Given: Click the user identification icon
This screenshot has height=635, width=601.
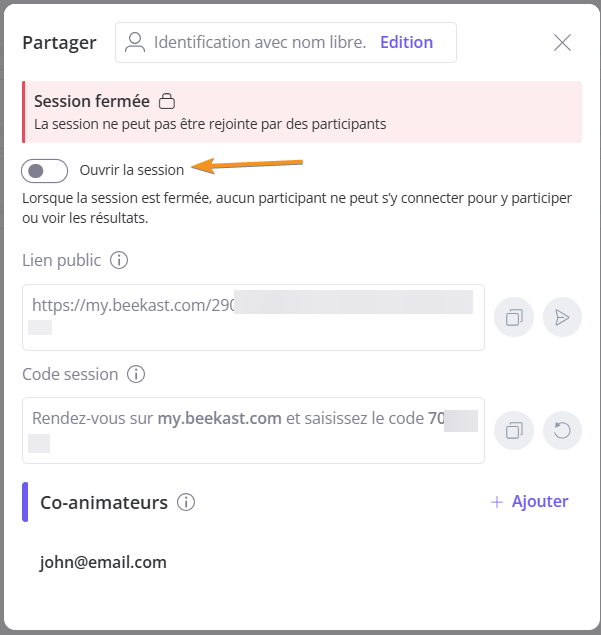Looking at the screenshot, I should click(135, 43).
